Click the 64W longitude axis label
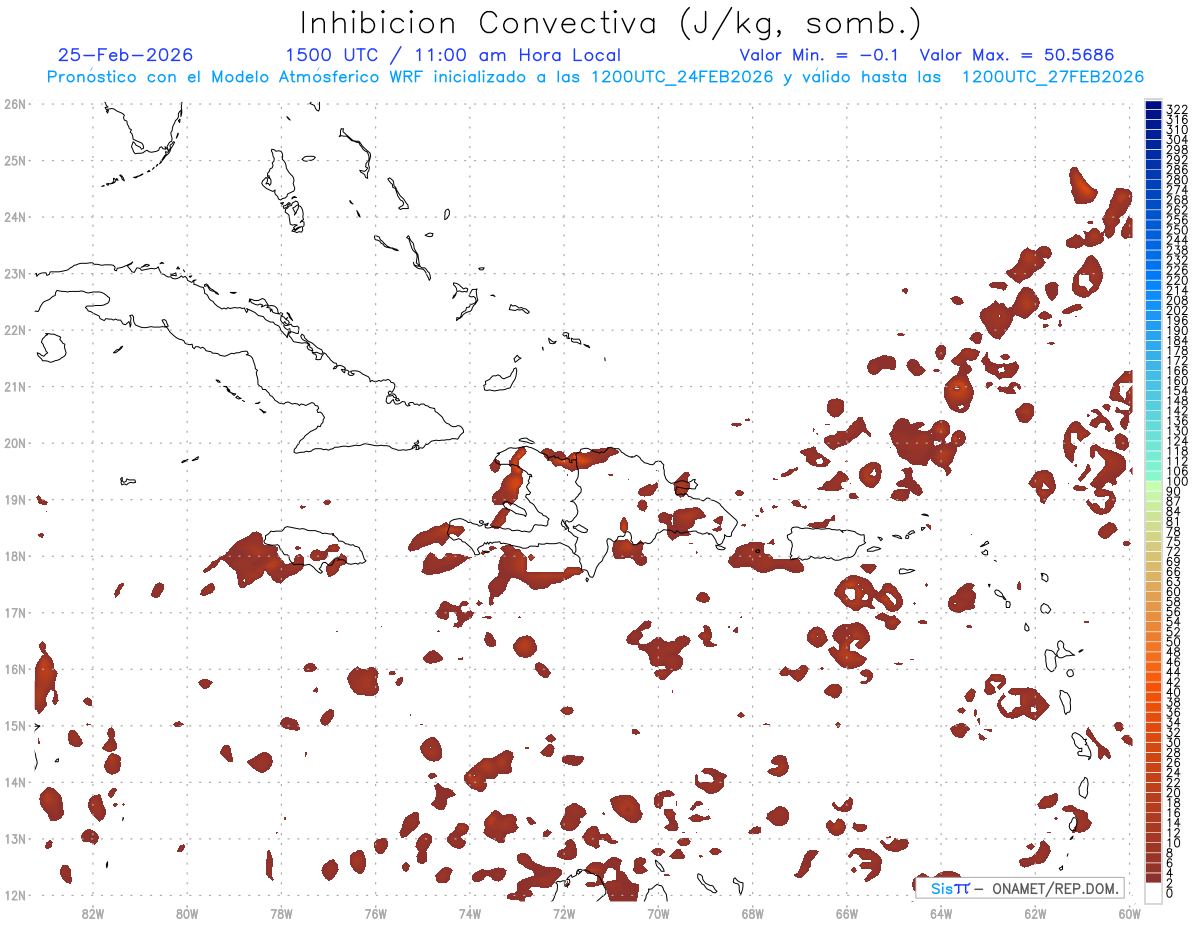The width and height of the screenshot is (1200, 927). point(941,912)
